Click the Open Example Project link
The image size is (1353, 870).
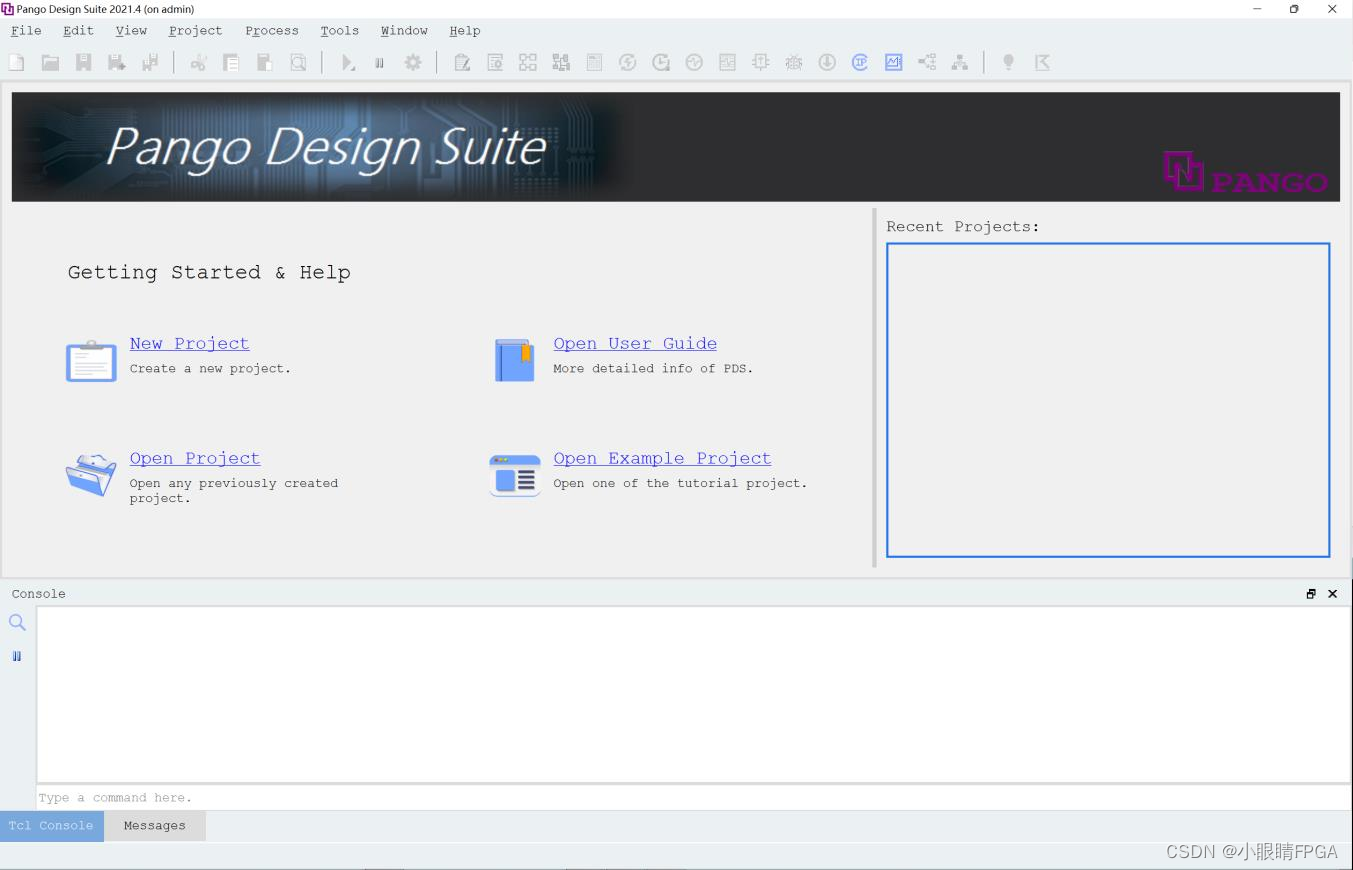(662, 458)
